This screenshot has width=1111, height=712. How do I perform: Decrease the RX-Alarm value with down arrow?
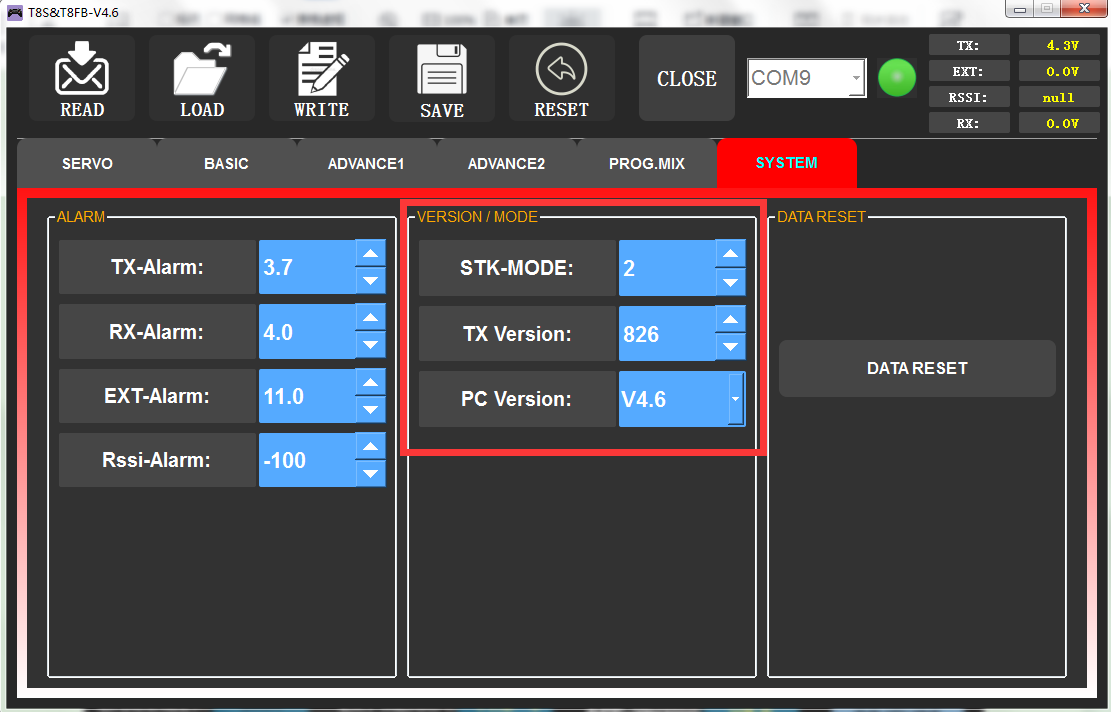coord(371,345)
